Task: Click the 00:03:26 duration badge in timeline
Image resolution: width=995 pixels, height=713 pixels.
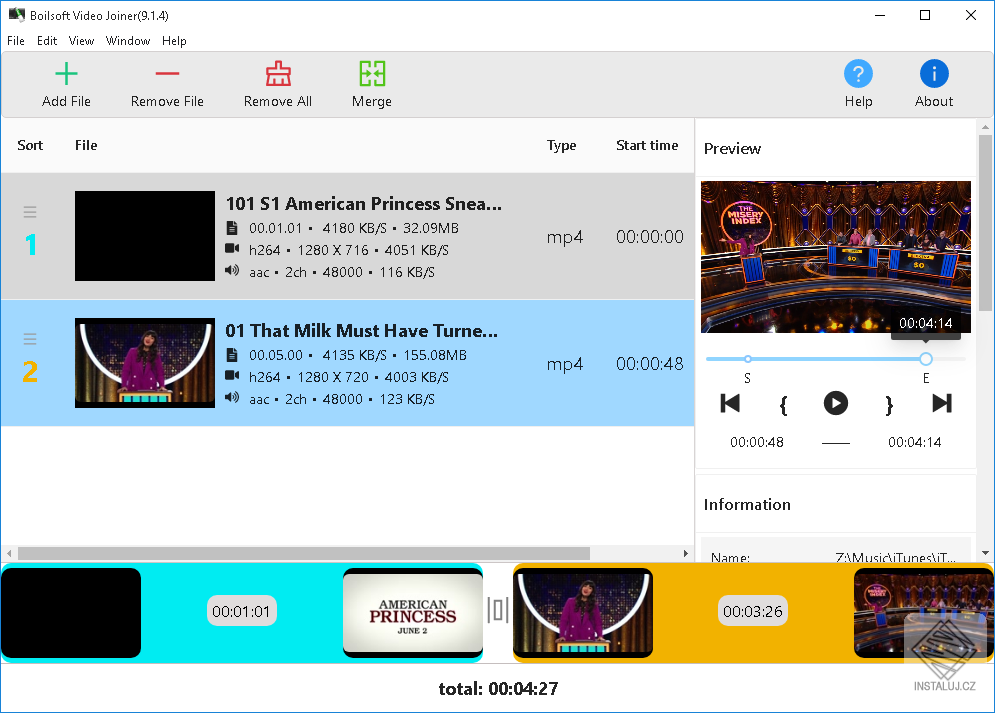Action: (753, 612)
